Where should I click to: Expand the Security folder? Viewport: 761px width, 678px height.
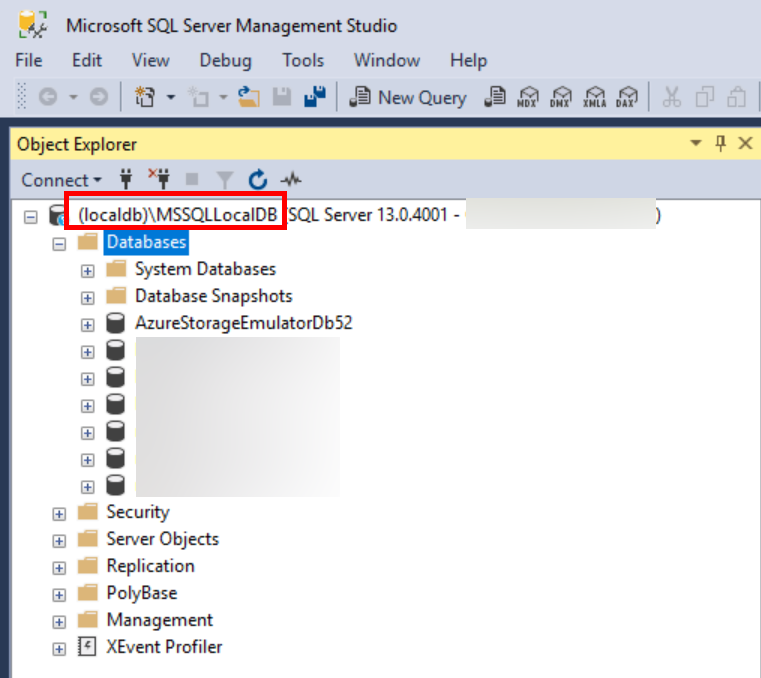[x=59, y=514]
